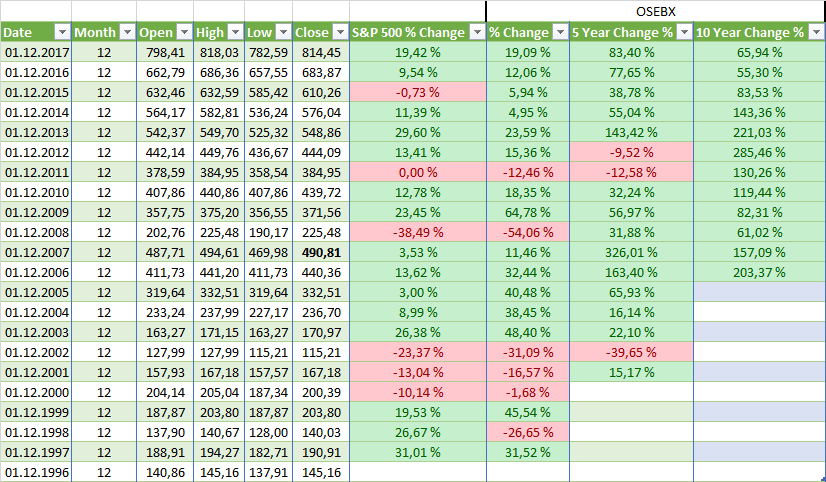Click the 5 Year Change cell -12,58 %

tap(631, 173)
